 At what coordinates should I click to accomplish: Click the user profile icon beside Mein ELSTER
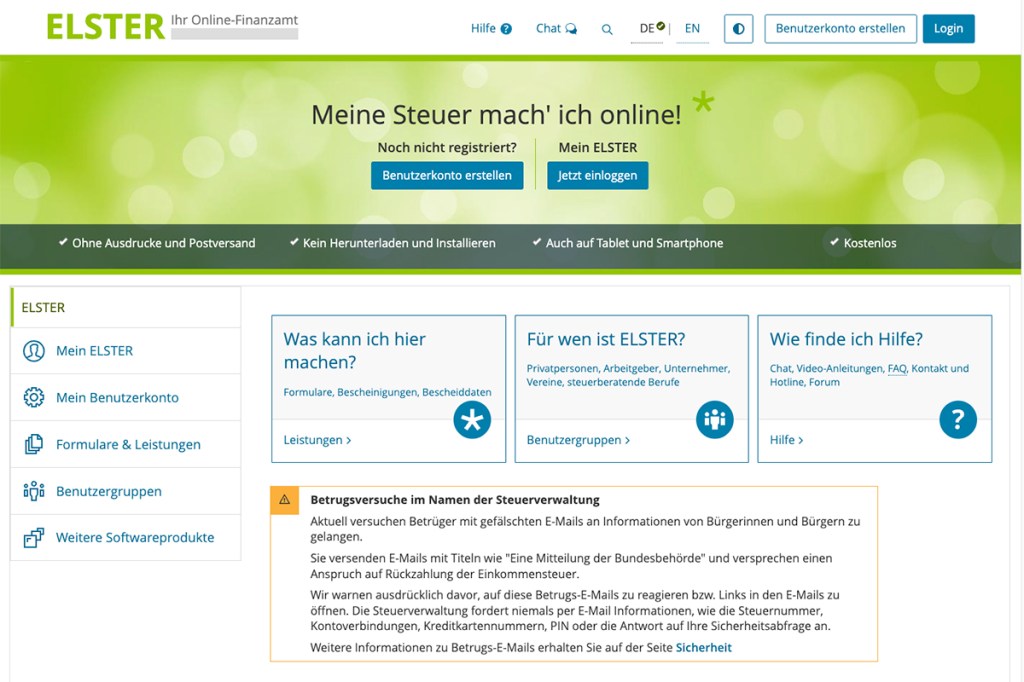[x=34, y=351]
